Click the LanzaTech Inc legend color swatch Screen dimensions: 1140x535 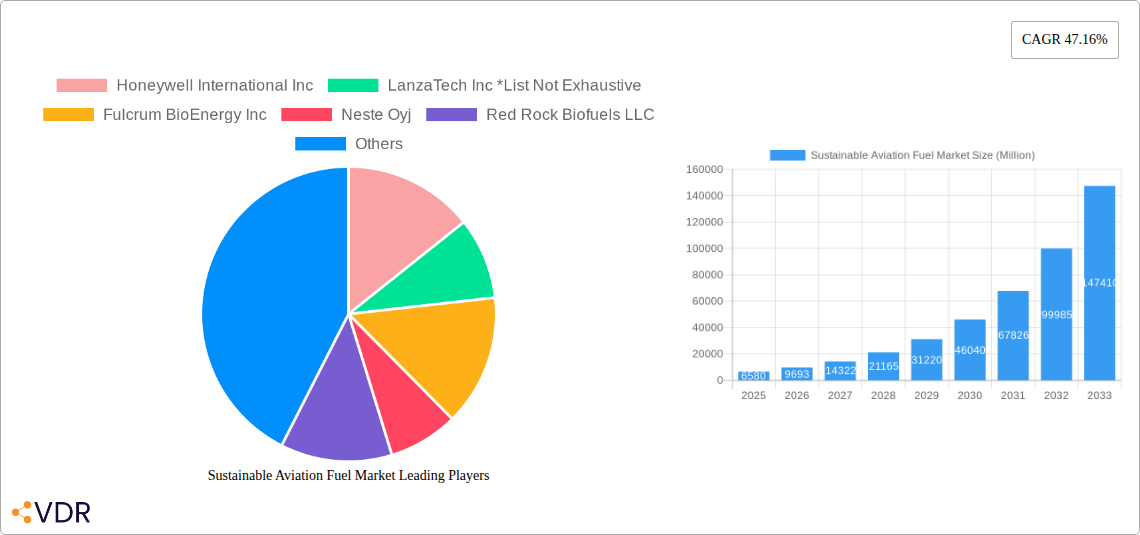click(353, 85)
